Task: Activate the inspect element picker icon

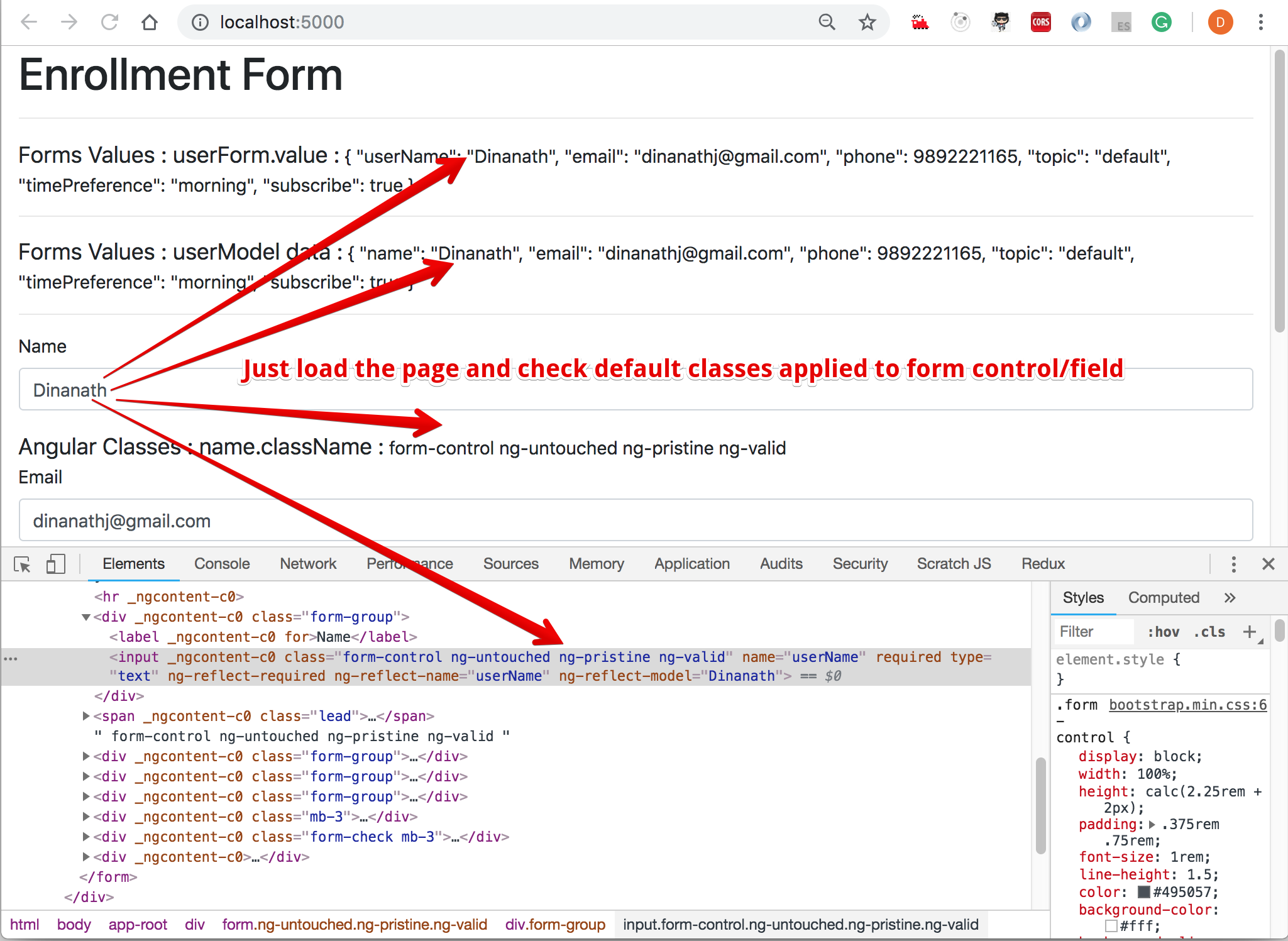Action: point(23,564)
